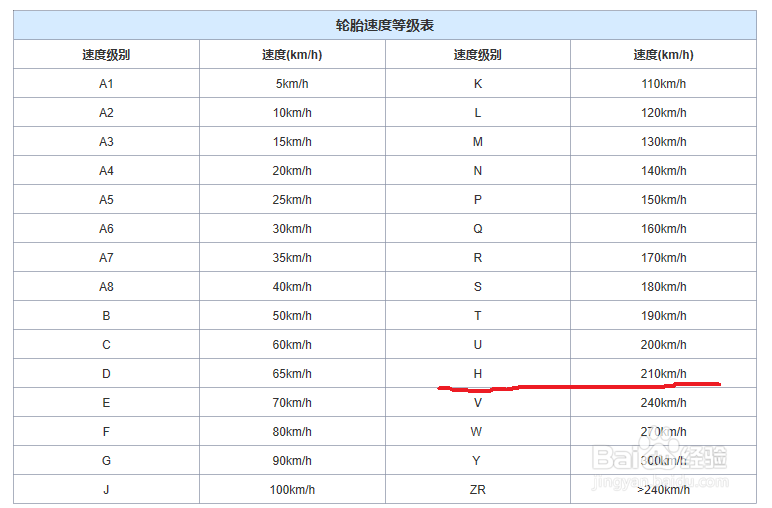Image resolution: width=772 pixels, height=508 pixels.
Task: Click the 30km/h cell
Action: pos(292,229)
